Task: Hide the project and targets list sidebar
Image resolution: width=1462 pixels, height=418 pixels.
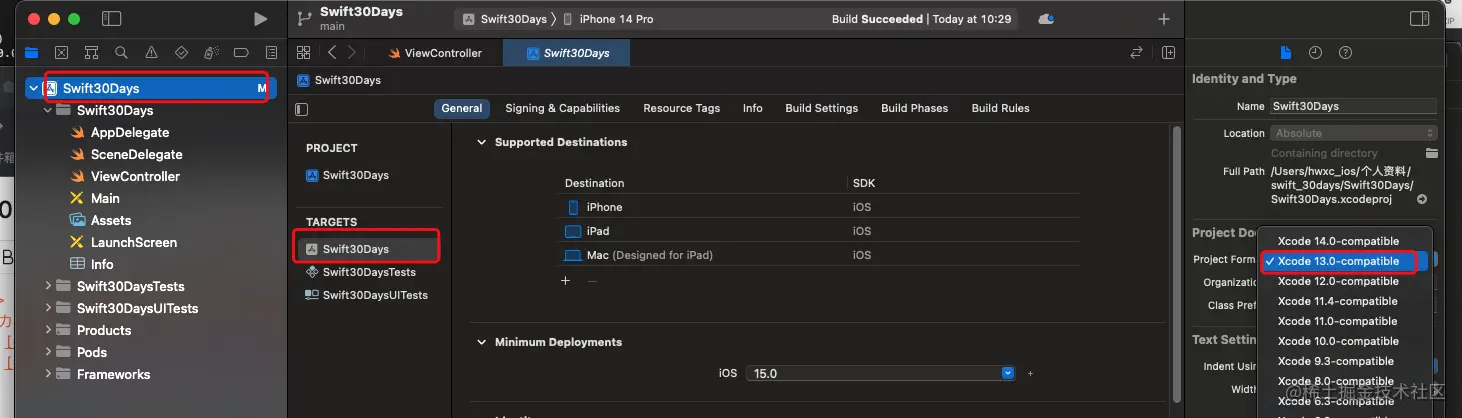Action: pos(303,108)
